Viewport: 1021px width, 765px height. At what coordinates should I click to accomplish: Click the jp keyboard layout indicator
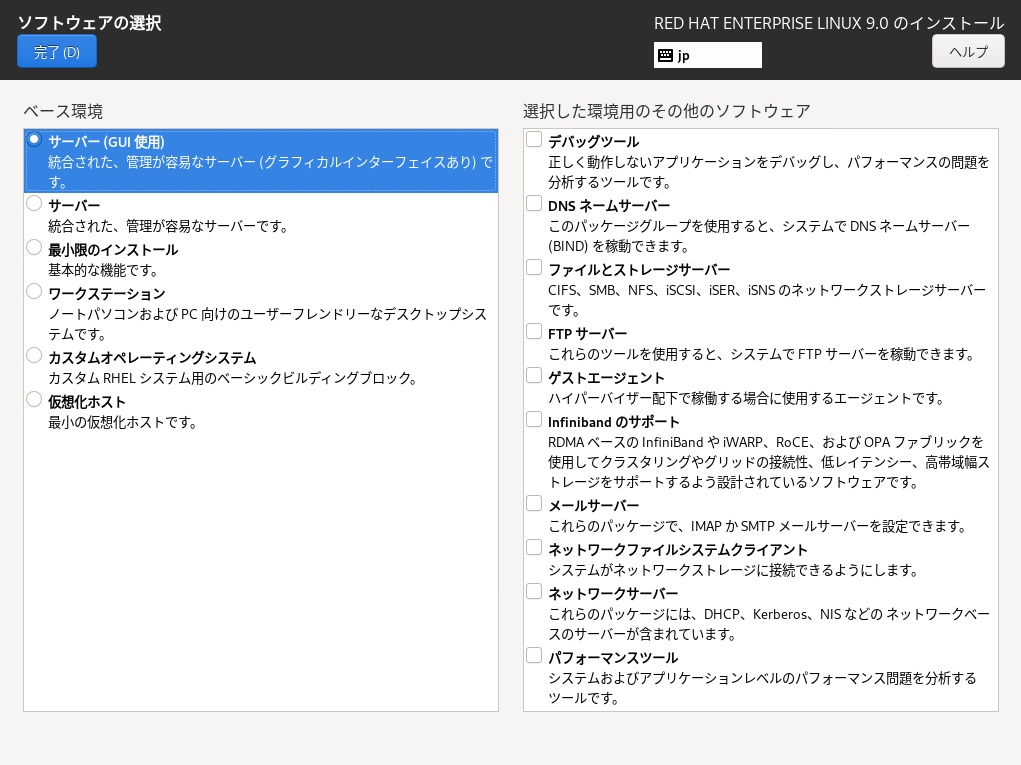pos(707,55)
